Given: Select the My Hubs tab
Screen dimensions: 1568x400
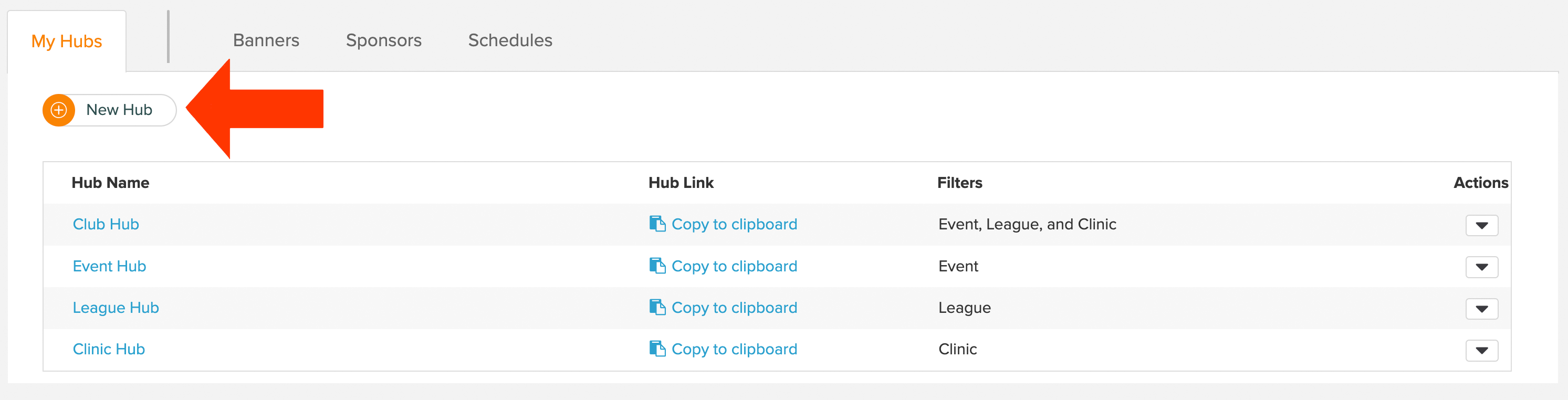Looking at the screenshot, I should 66,41.
